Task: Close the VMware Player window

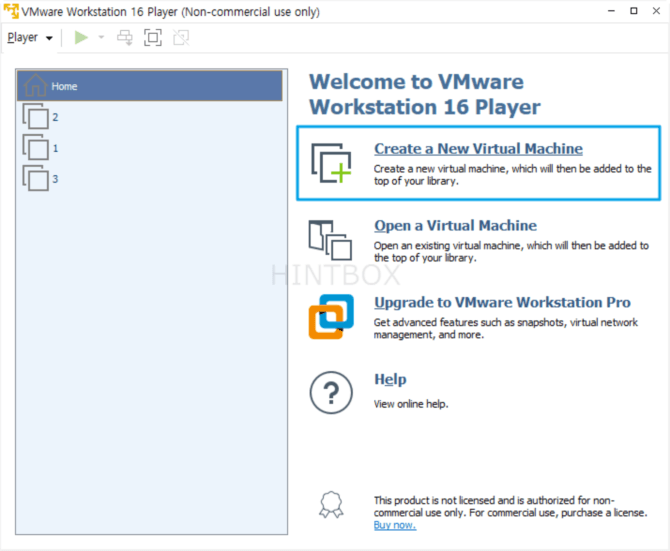Action: tap(656, 11)
